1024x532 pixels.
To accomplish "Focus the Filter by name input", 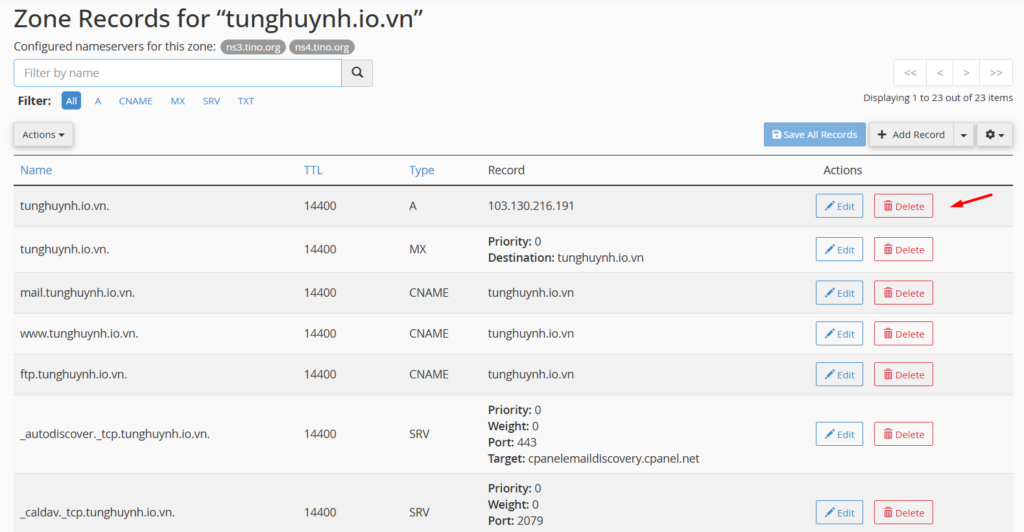I will [x=177, y=73].
